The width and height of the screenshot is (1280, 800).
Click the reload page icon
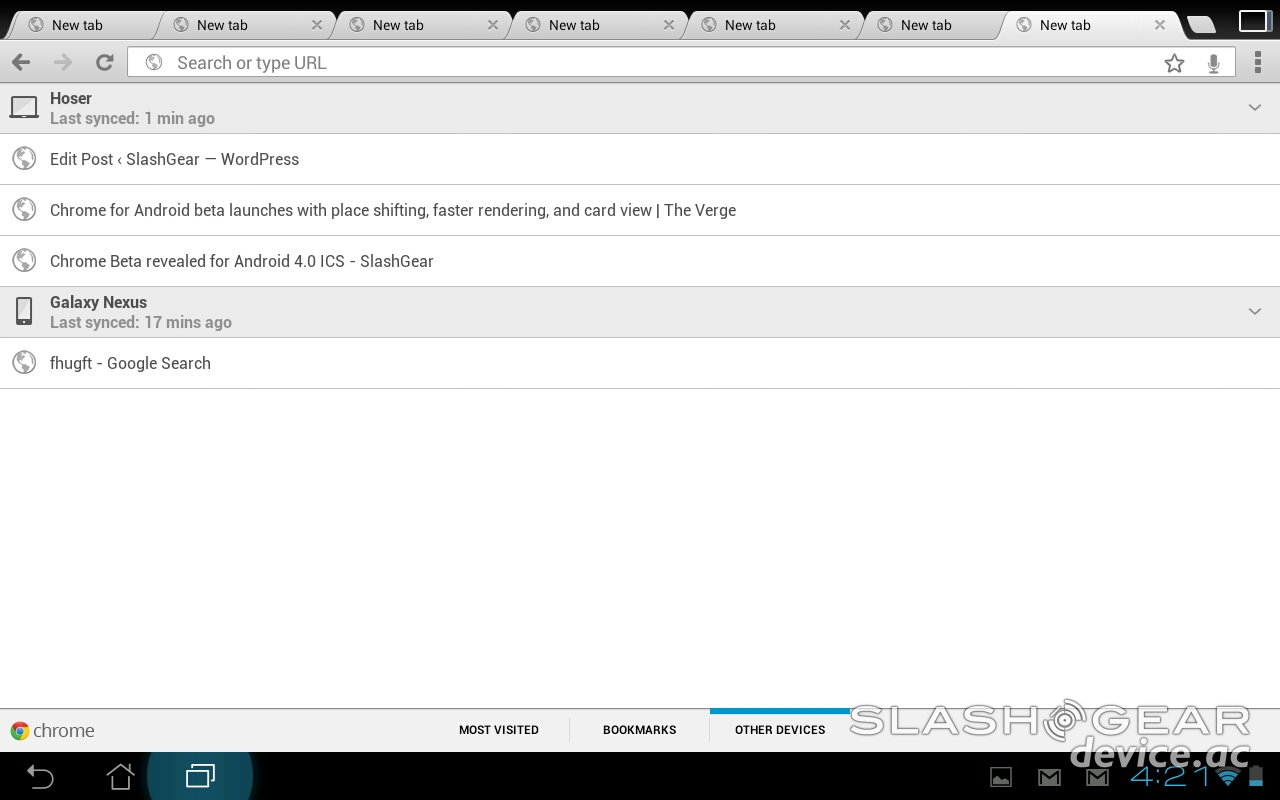[x=104, y=63]
